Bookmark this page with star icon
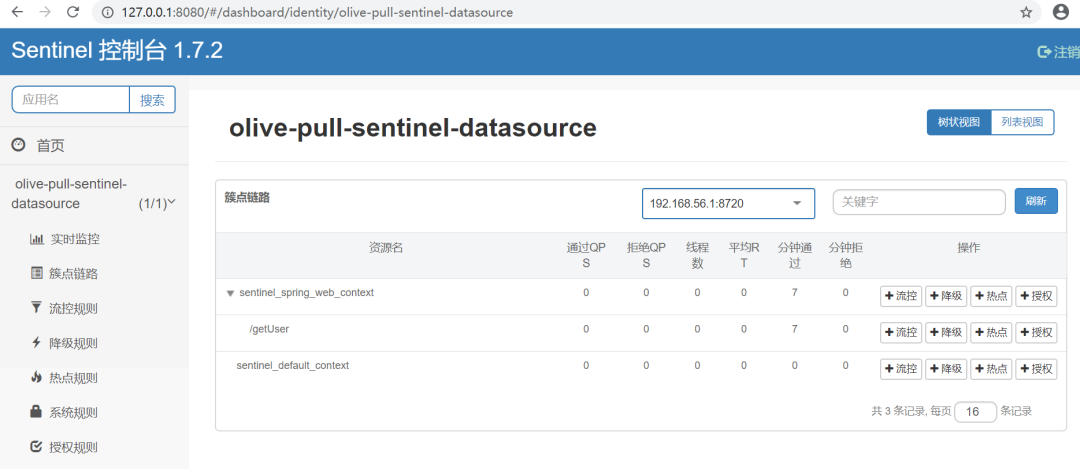 tap(1026, 12)
